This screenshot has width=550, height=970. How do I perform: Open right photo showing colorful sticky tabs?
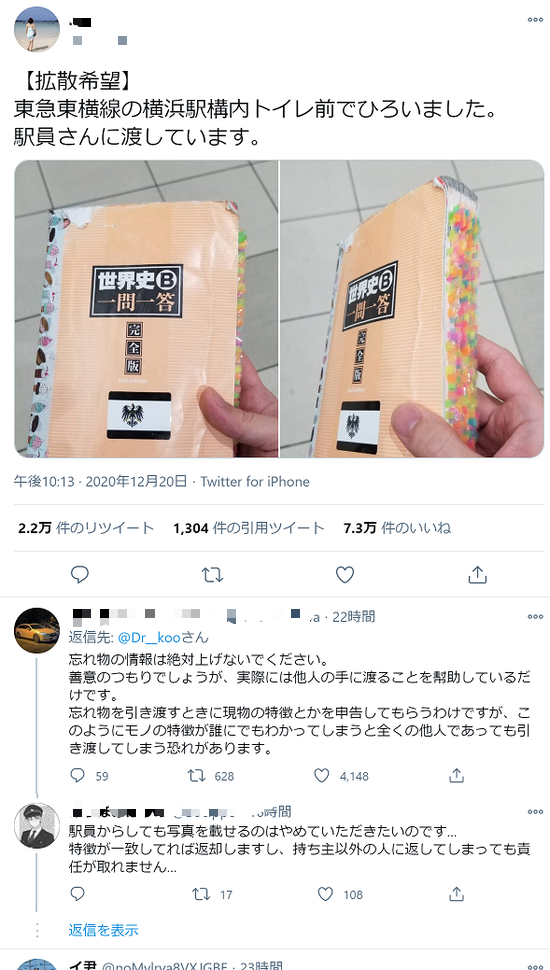click(x=412, y=309)
